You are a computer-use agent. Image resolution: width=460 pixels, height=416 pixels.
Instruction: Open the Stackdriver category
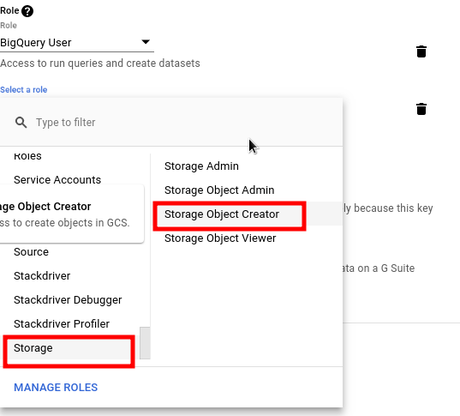tap(42, 276)
